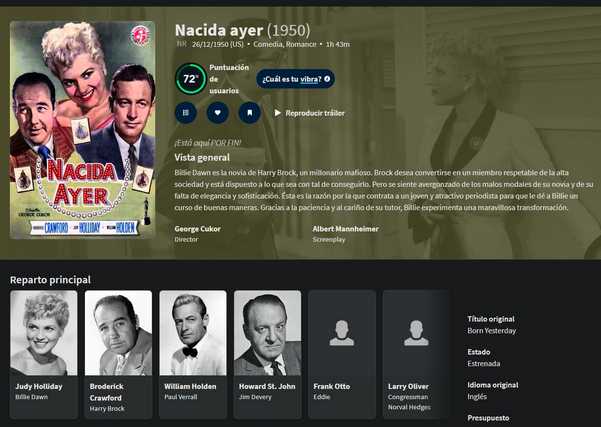Click the add to list icon
The height and width of the screenshot is (427, 601).
point(186,113)
